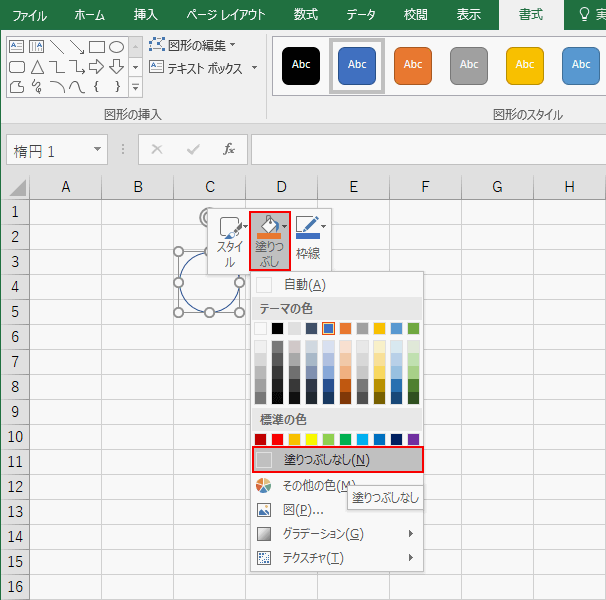Click the confirm checkmark formula icon
This screenshot has width=606, height=600.
pyautogui.click(x=193, y=149)
